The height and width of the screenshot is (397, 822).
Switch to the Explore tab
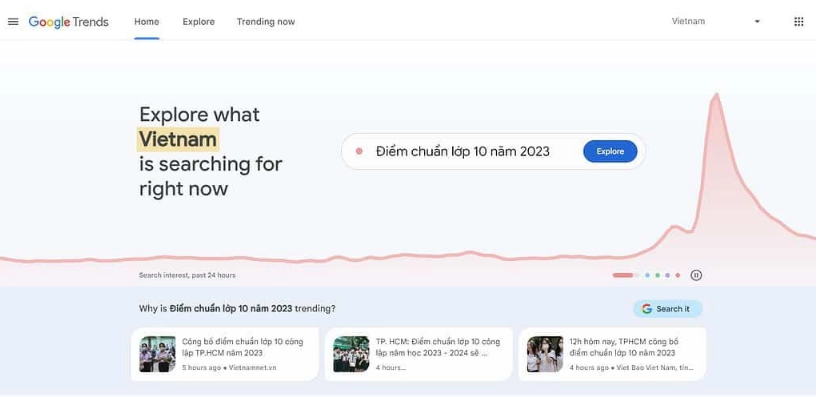[x=199, y=22]
